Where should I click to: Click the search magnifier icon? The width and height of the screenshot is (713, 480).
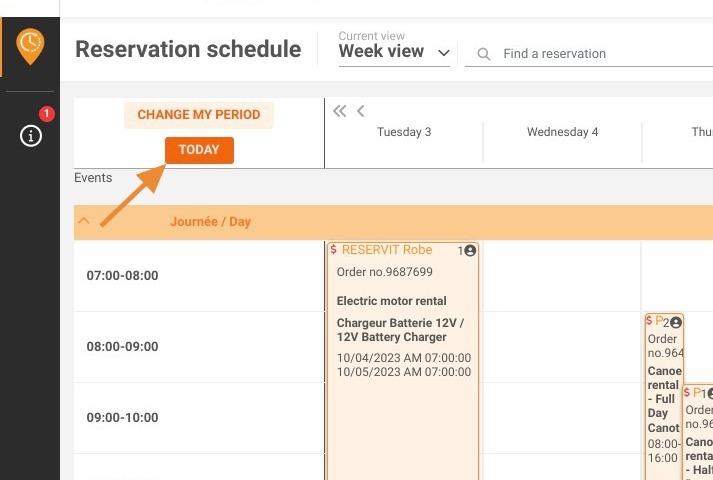coord(484,54)
